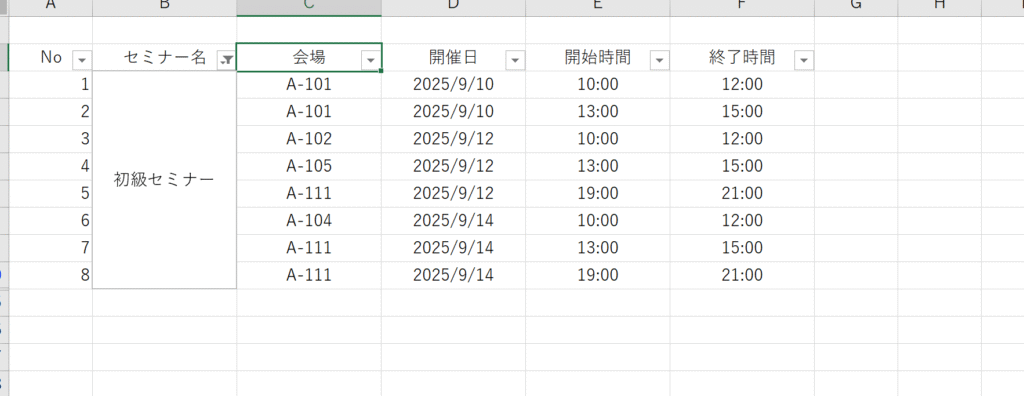Select column C header

tap(309, 7)
